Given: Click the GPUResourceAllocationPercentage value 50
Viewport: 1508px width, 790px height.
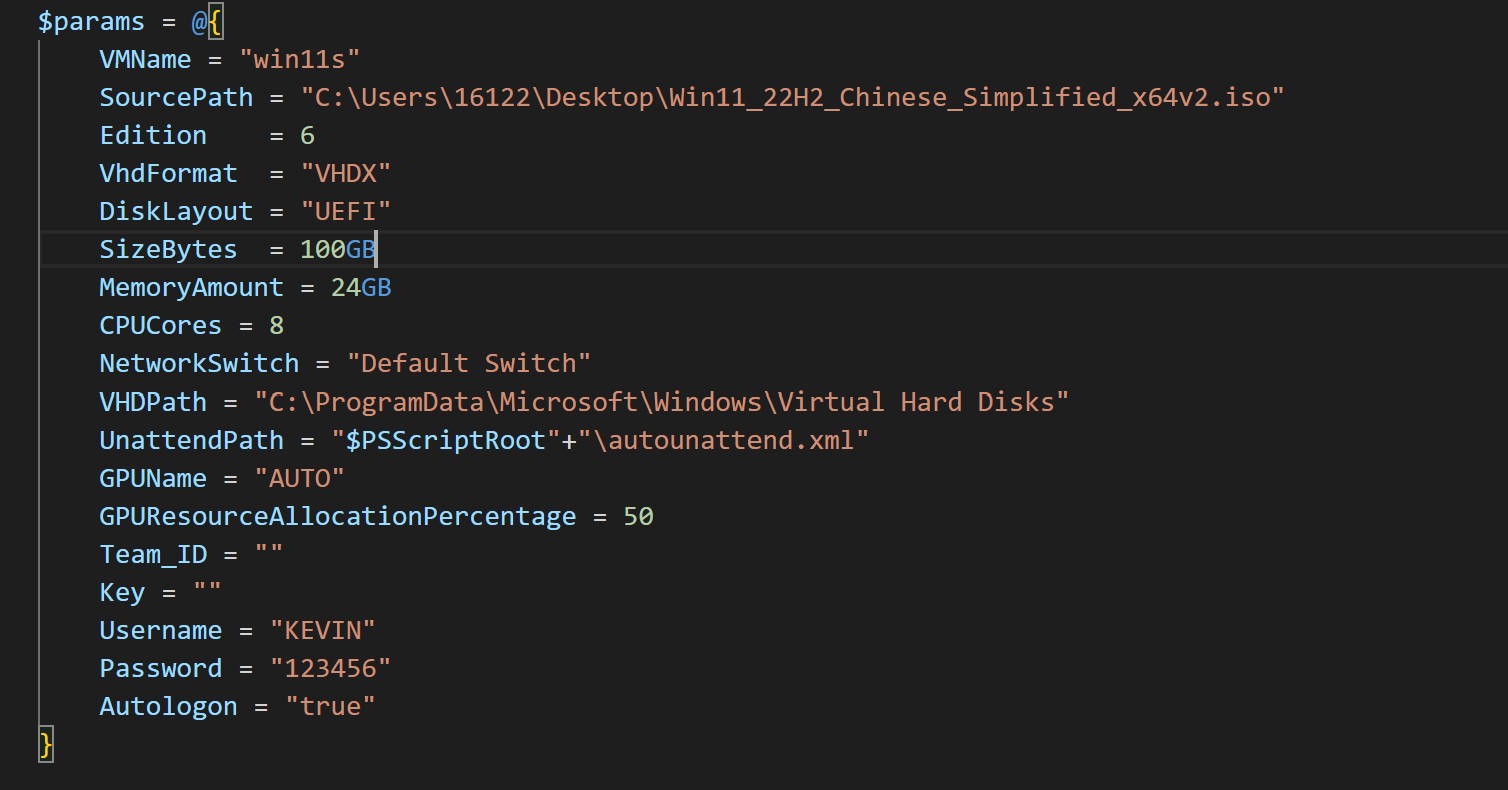Looking at the screenshot, I should tap(641, 516).
